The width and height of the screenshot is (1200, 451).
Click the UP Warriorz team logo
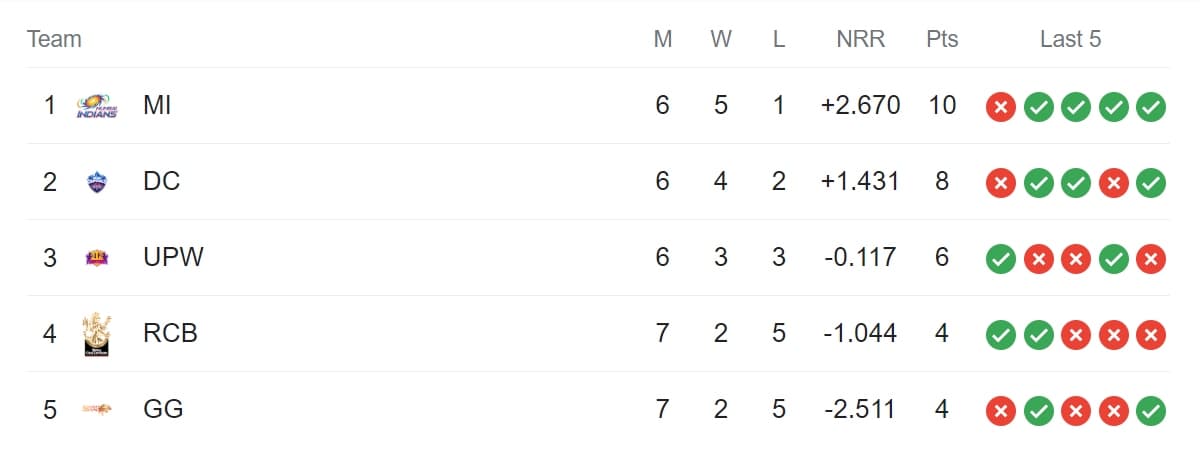point(97,258)
